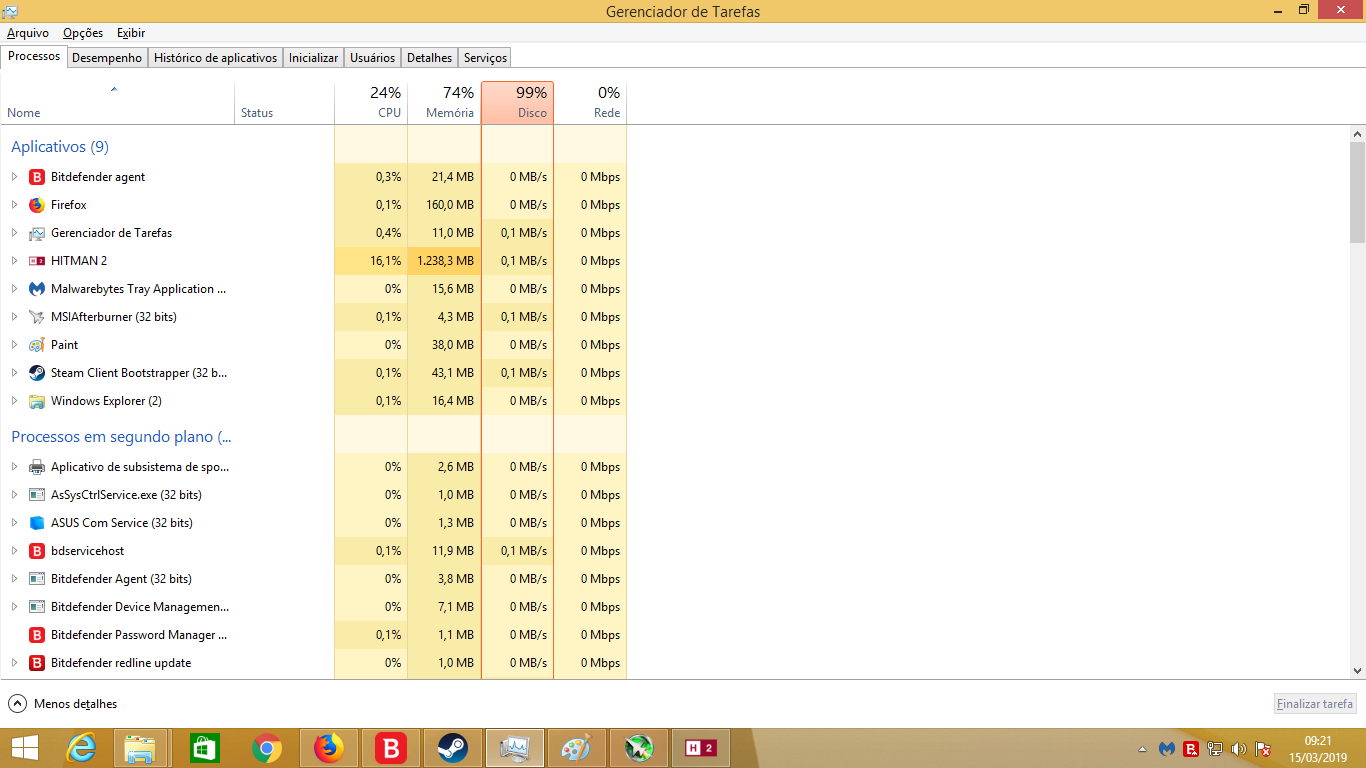Select the HITMAN 2 memory value 1.238,3 MB
Viewport: 1366px width, 768px height.
pos(445,261)
